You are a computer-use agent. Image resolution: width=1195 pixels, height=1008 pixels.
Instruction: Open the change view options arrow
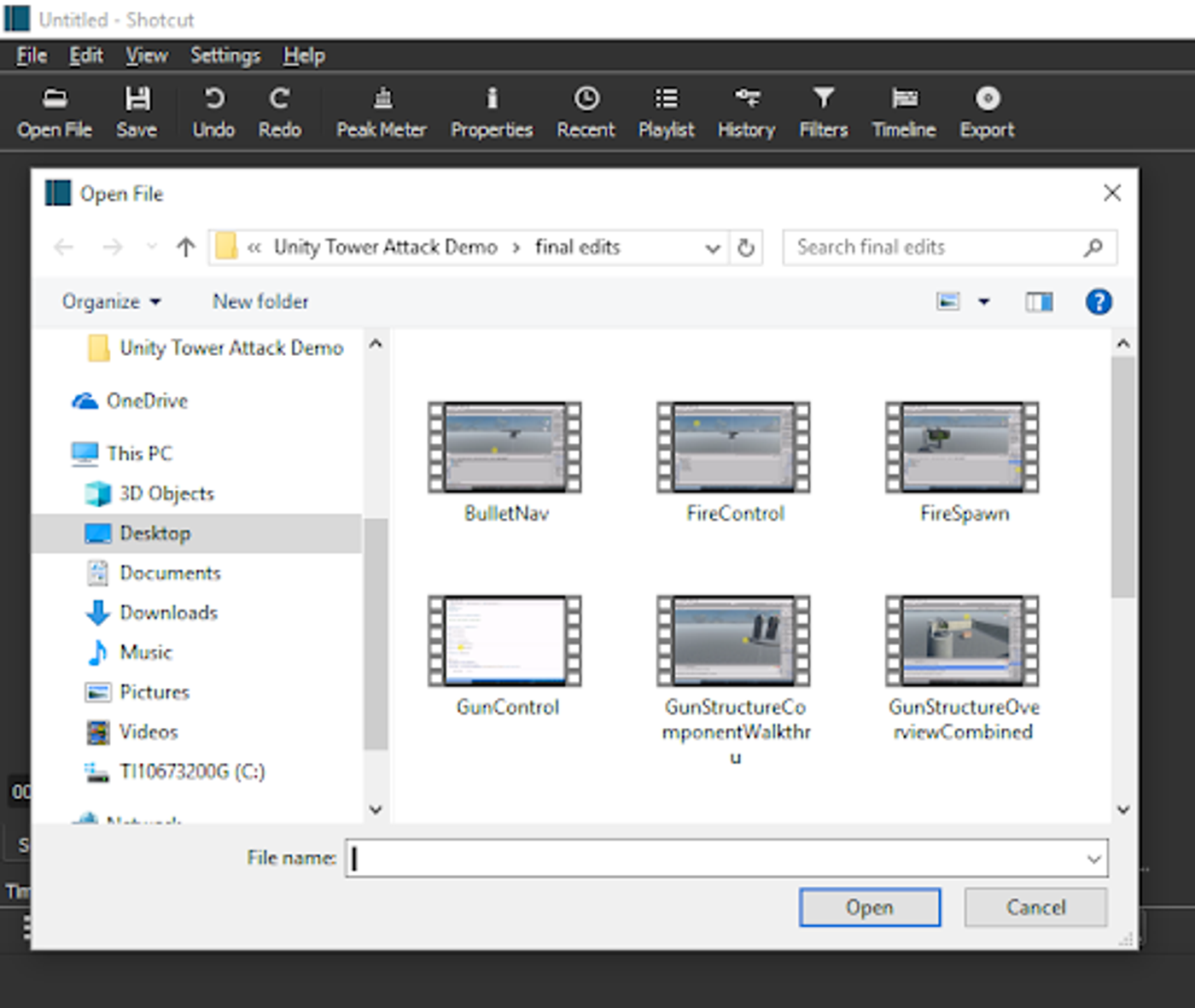pyautogui.click(x=984, y=301)
